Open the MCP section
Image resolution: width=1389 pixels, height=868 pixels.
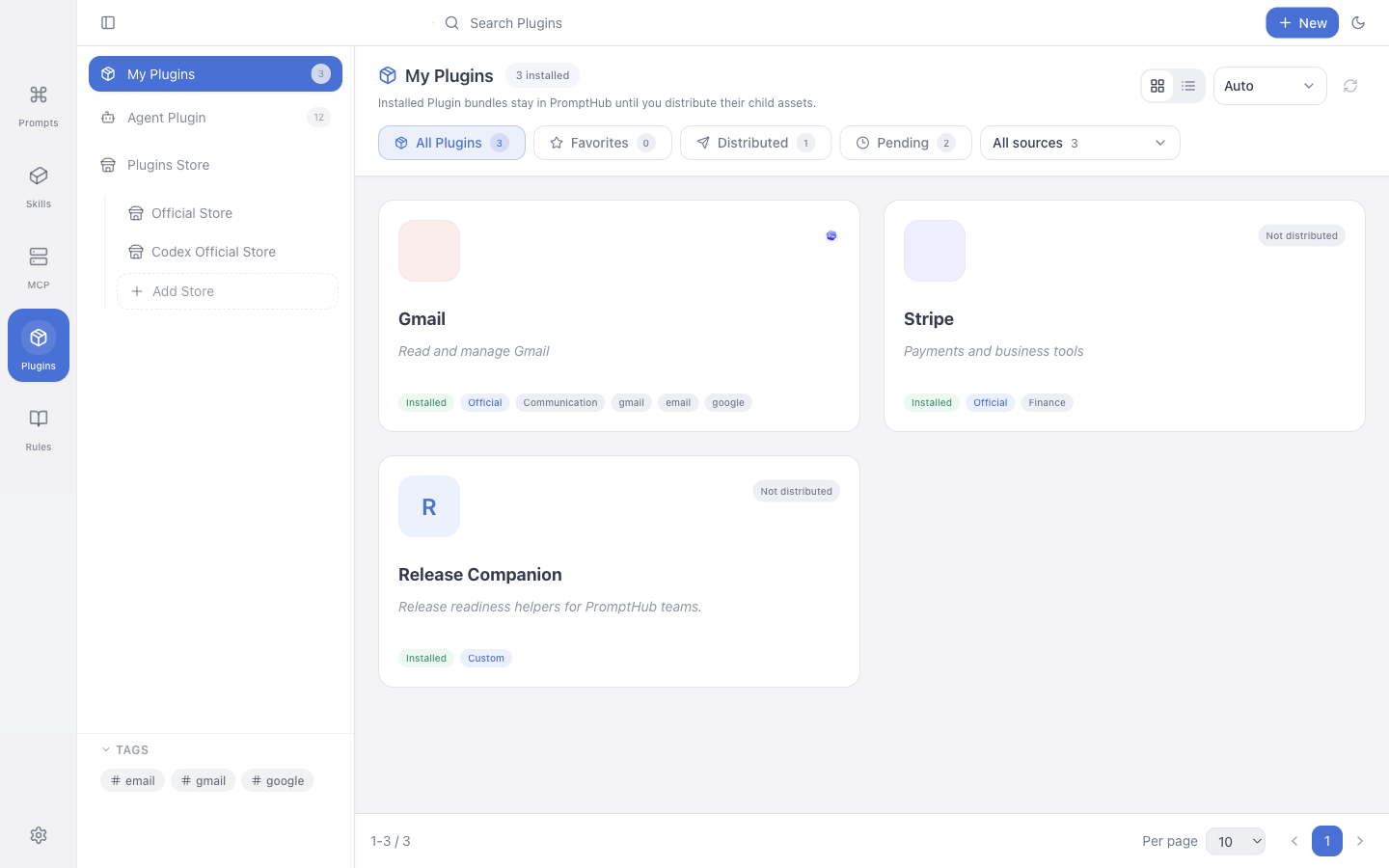coord(39,266)
